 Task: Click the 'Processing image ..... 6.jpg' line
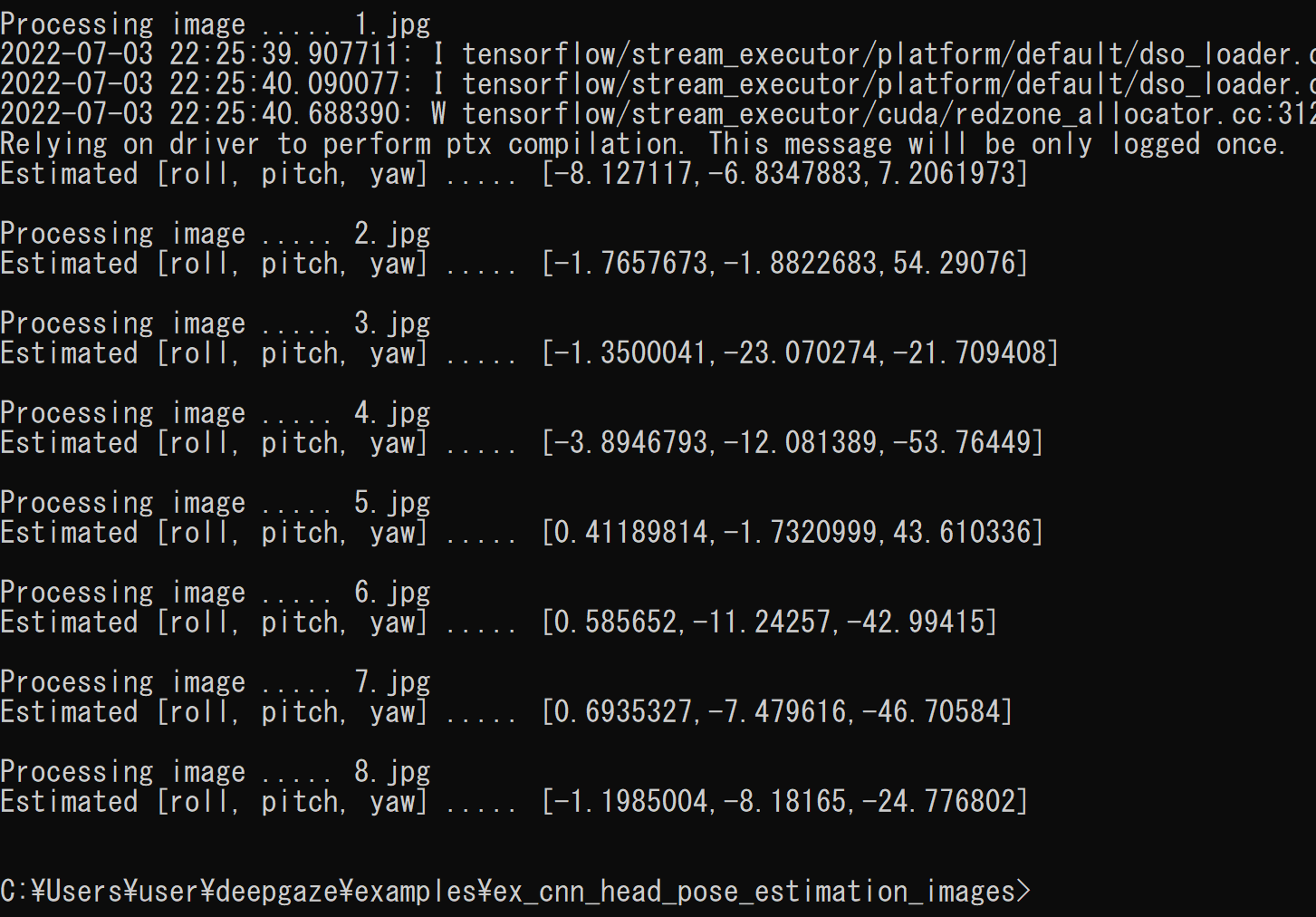tap(216, 593)
